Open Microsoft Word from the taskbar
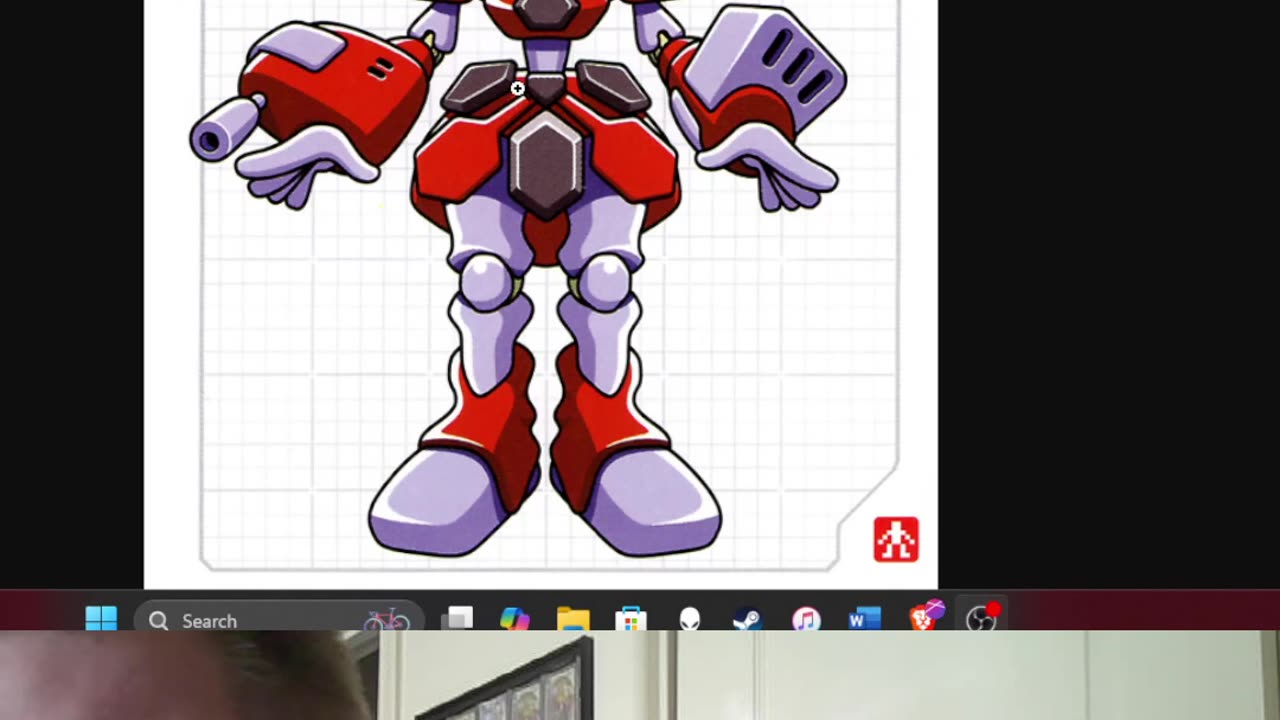This screenshot has width=1280, height=720. click(864, 619)
